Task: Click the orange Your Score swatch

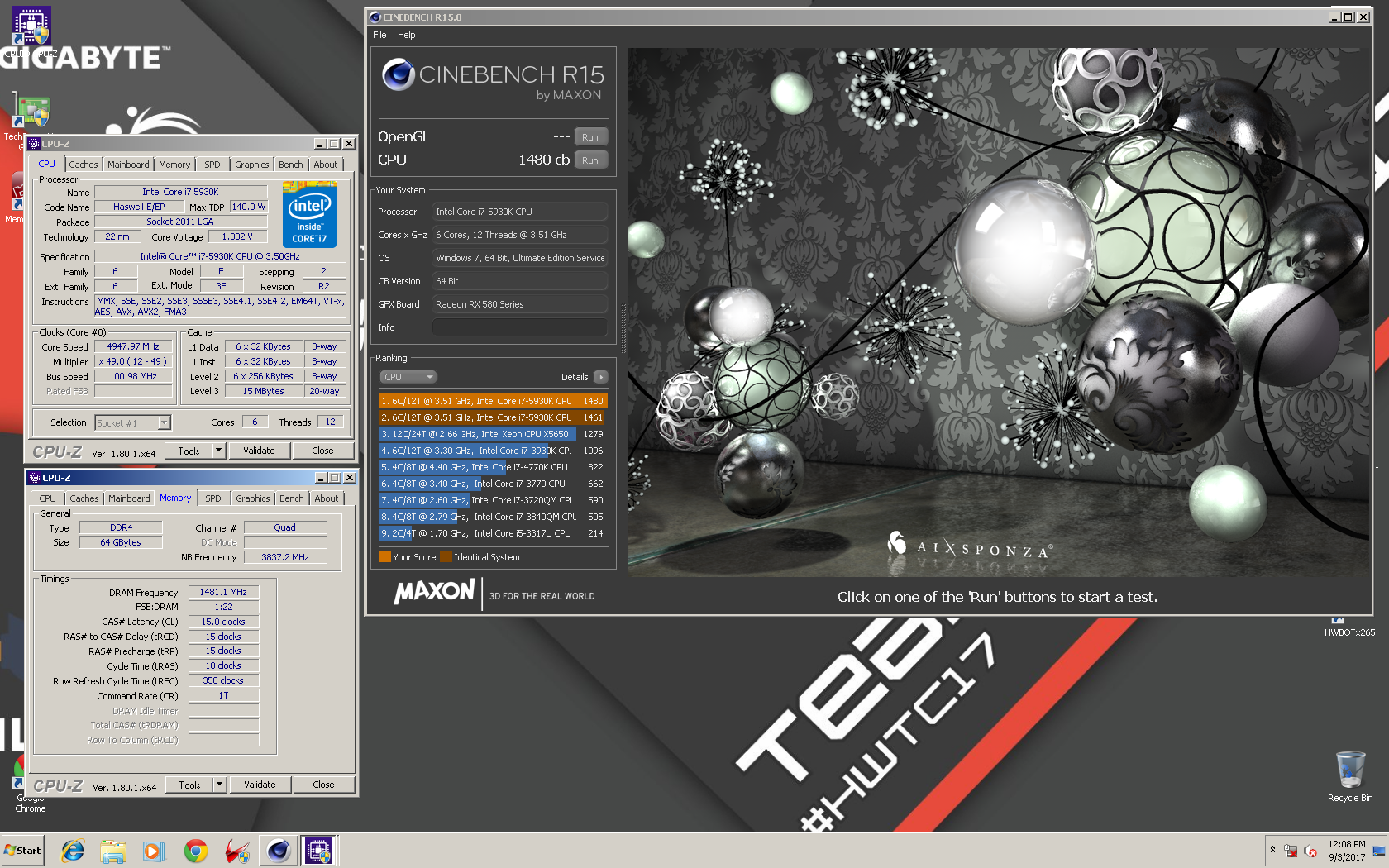Action: (384, 557)
